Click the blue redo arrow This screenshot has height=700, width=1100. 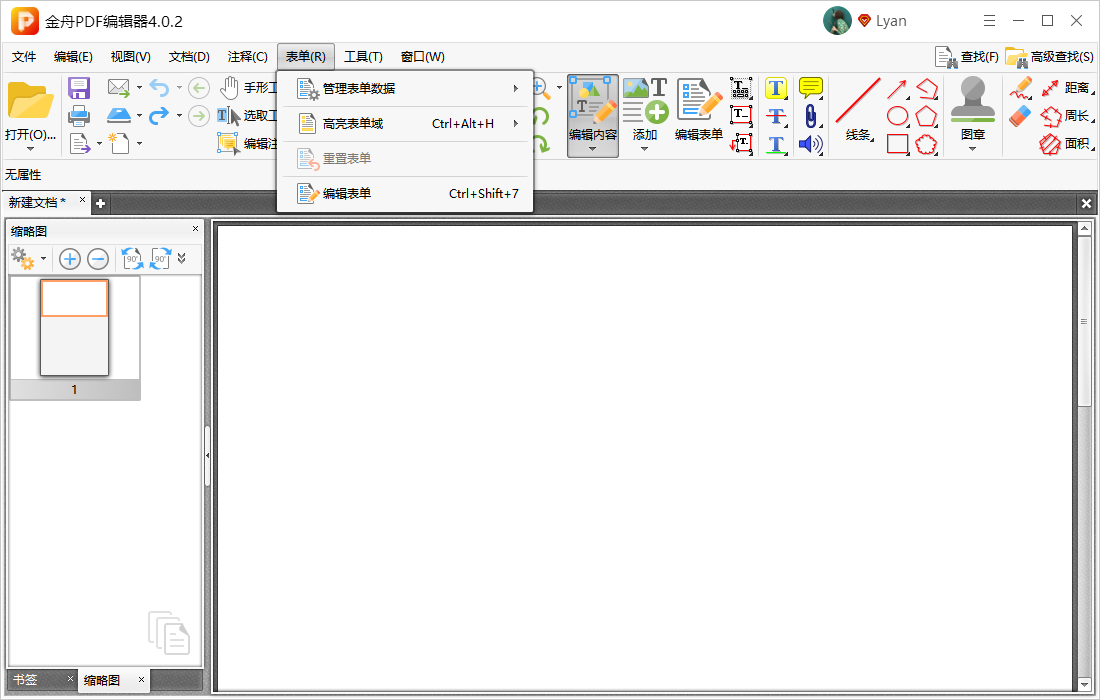[x=159, y=115]
